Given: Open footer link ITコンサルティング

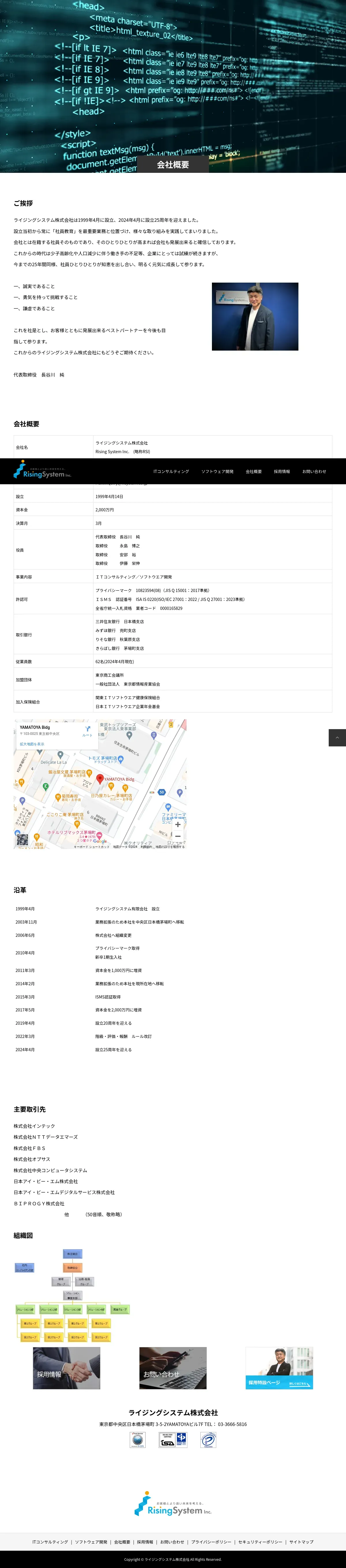Looking at the screenshot, I should click(x=50, y=1542).
